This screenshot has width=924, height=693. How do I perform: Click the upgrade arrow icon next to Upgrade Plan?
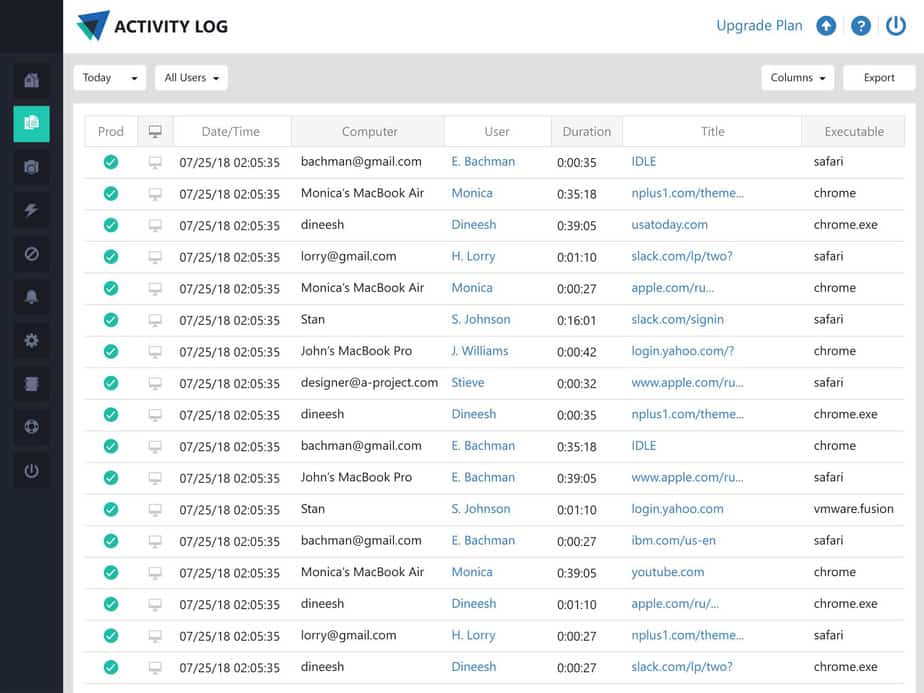click(x=826, y=25)
